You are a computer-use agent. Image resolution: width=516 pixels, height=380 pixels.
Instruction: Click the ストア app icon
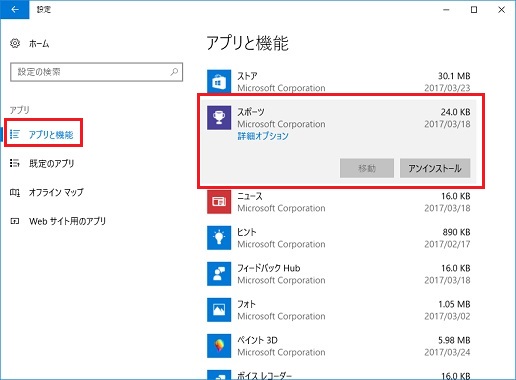219,82
